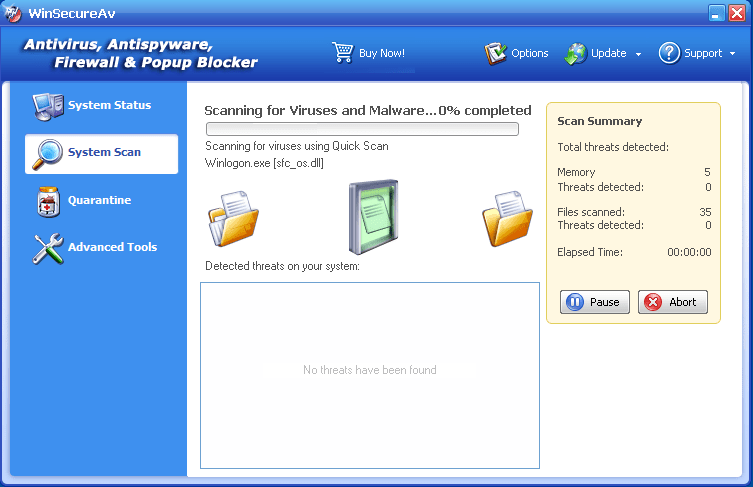Go to Advanced Tools section
Screen dimensions: 753x487
click(112, 247)
